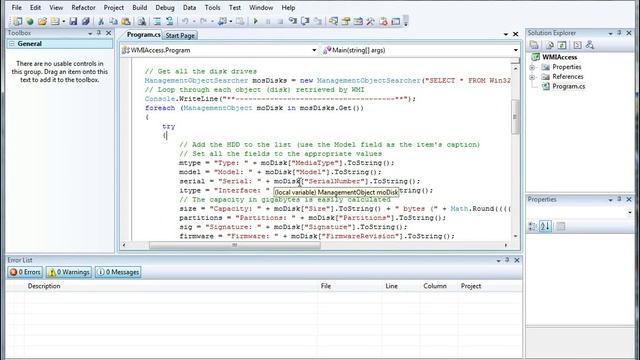Toggle auto-hide pin on Toolbox panel
The height and width of the screenshot is (360, 640).
point(99,33)
